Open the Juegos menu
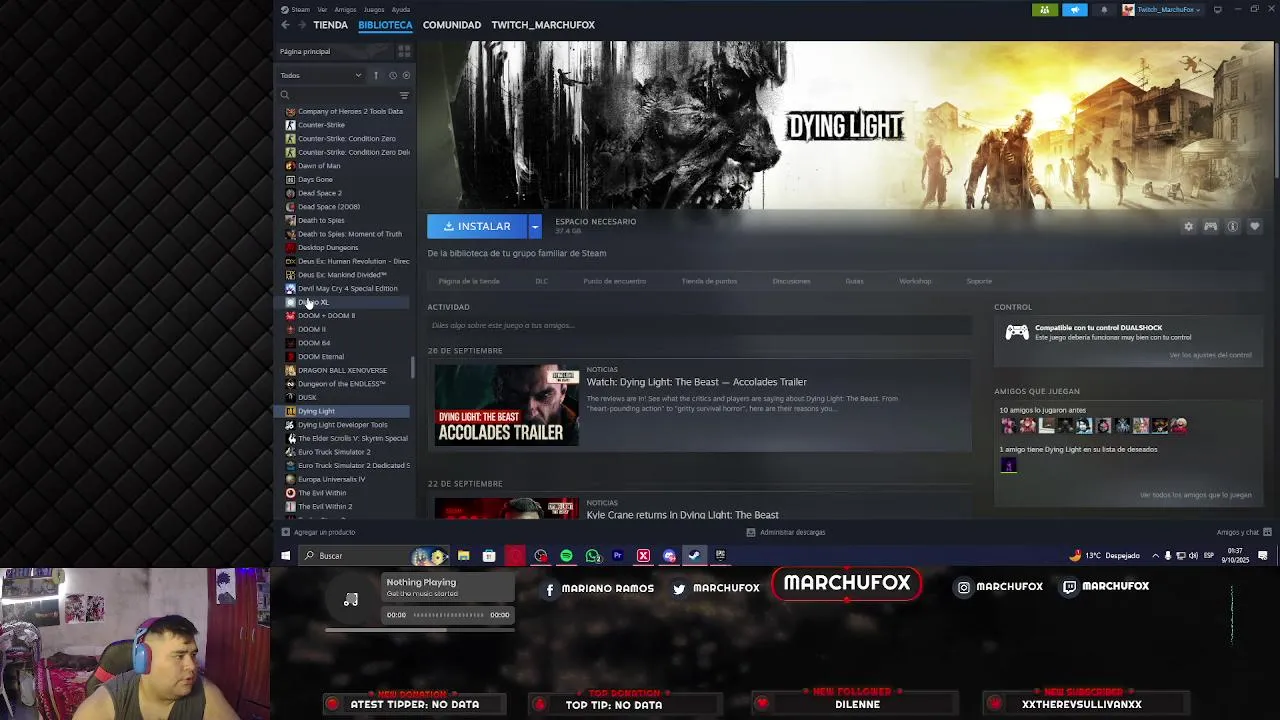The image size is (1280, 720). coord(374,10)
